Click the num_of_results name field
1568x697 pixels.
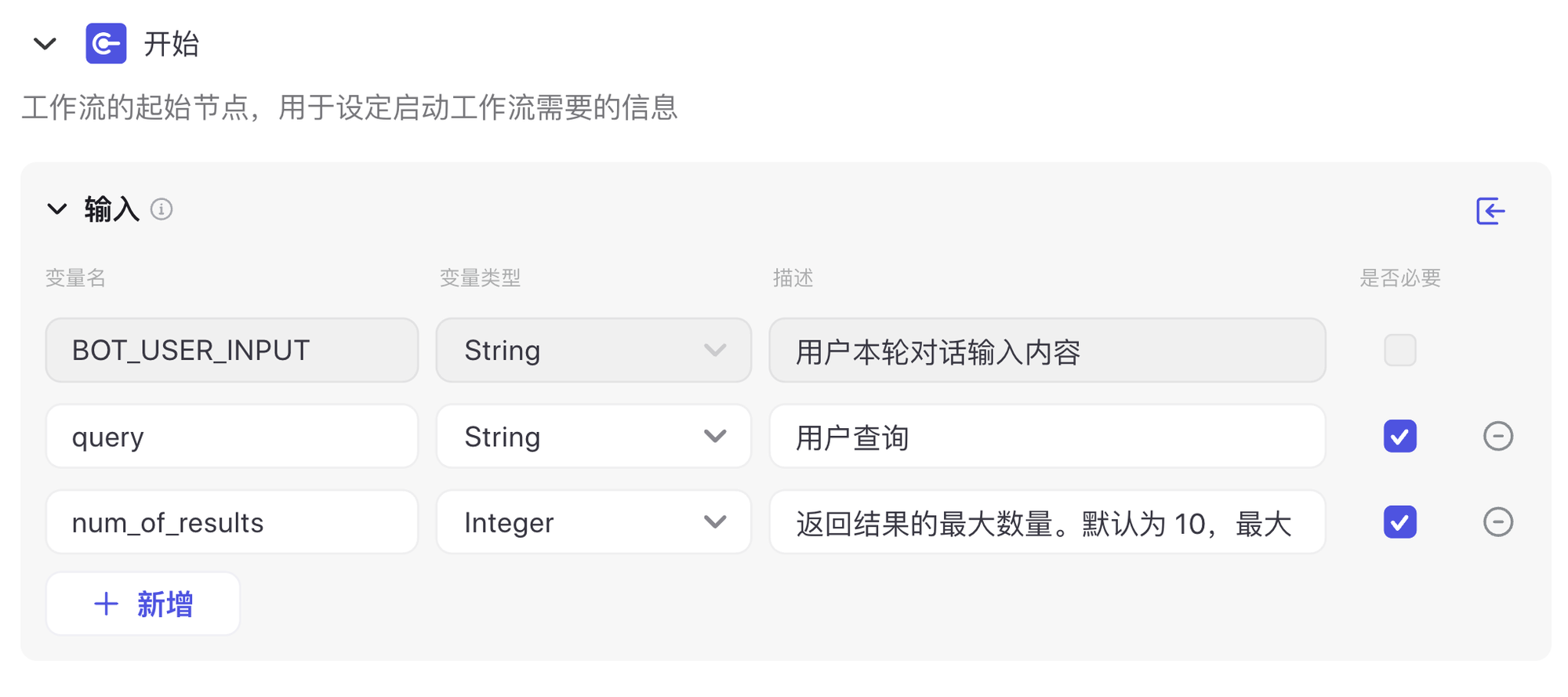point(231,522)
